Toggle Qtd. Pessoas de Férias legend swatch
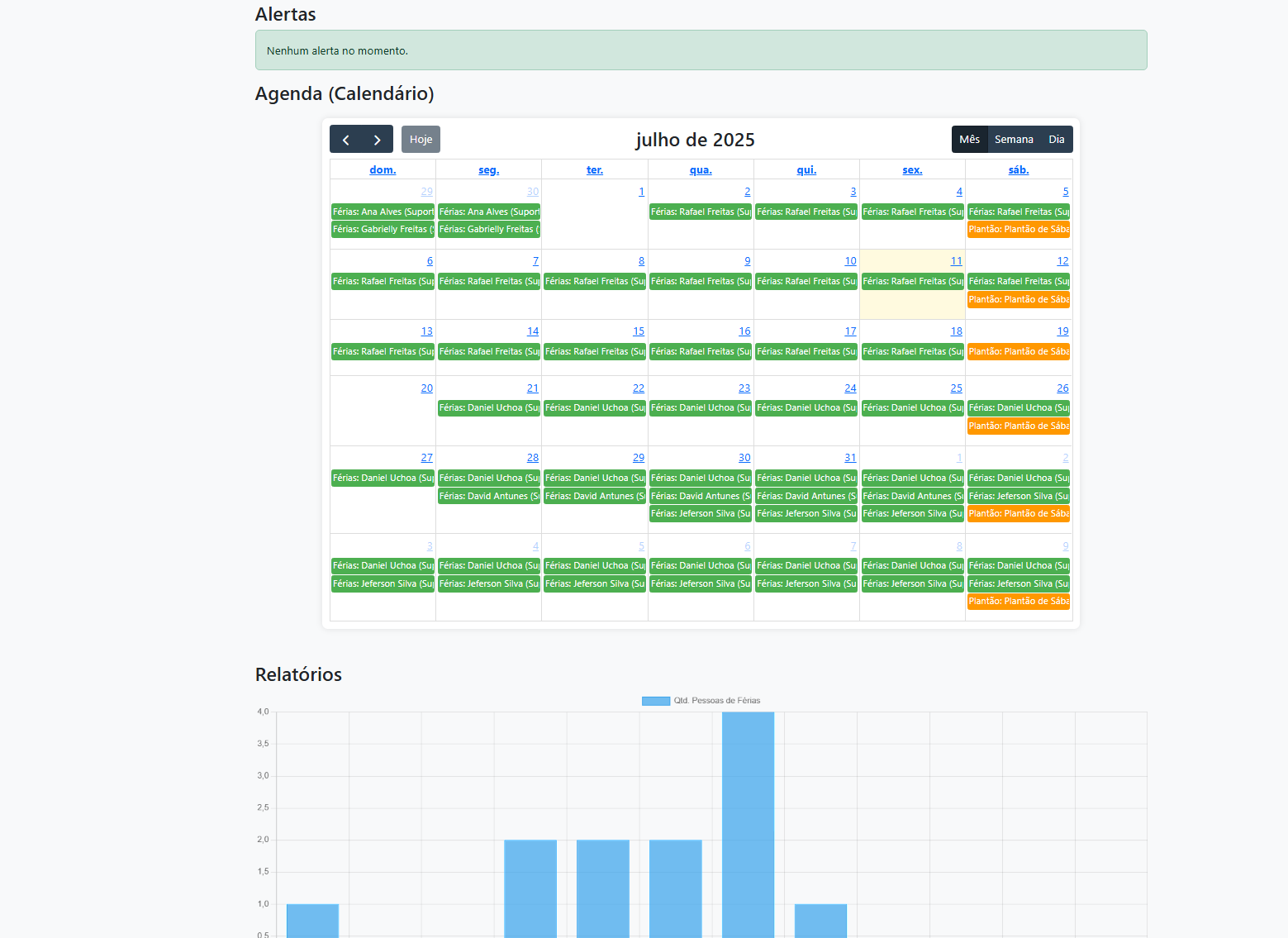 [656, 701]
